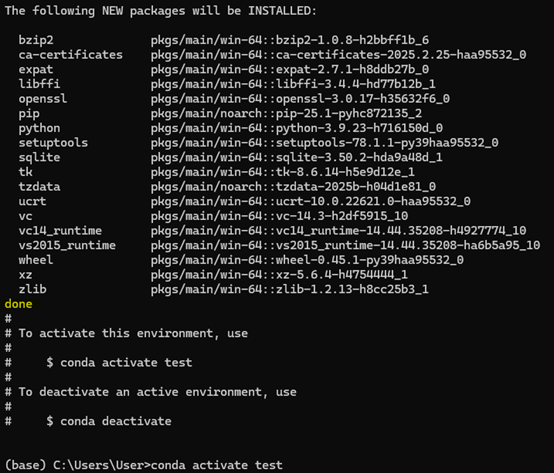Viewport: 554px width, 473px height.
Task: Click the yellow 'done' status text
Action: [x=18, y=304]
